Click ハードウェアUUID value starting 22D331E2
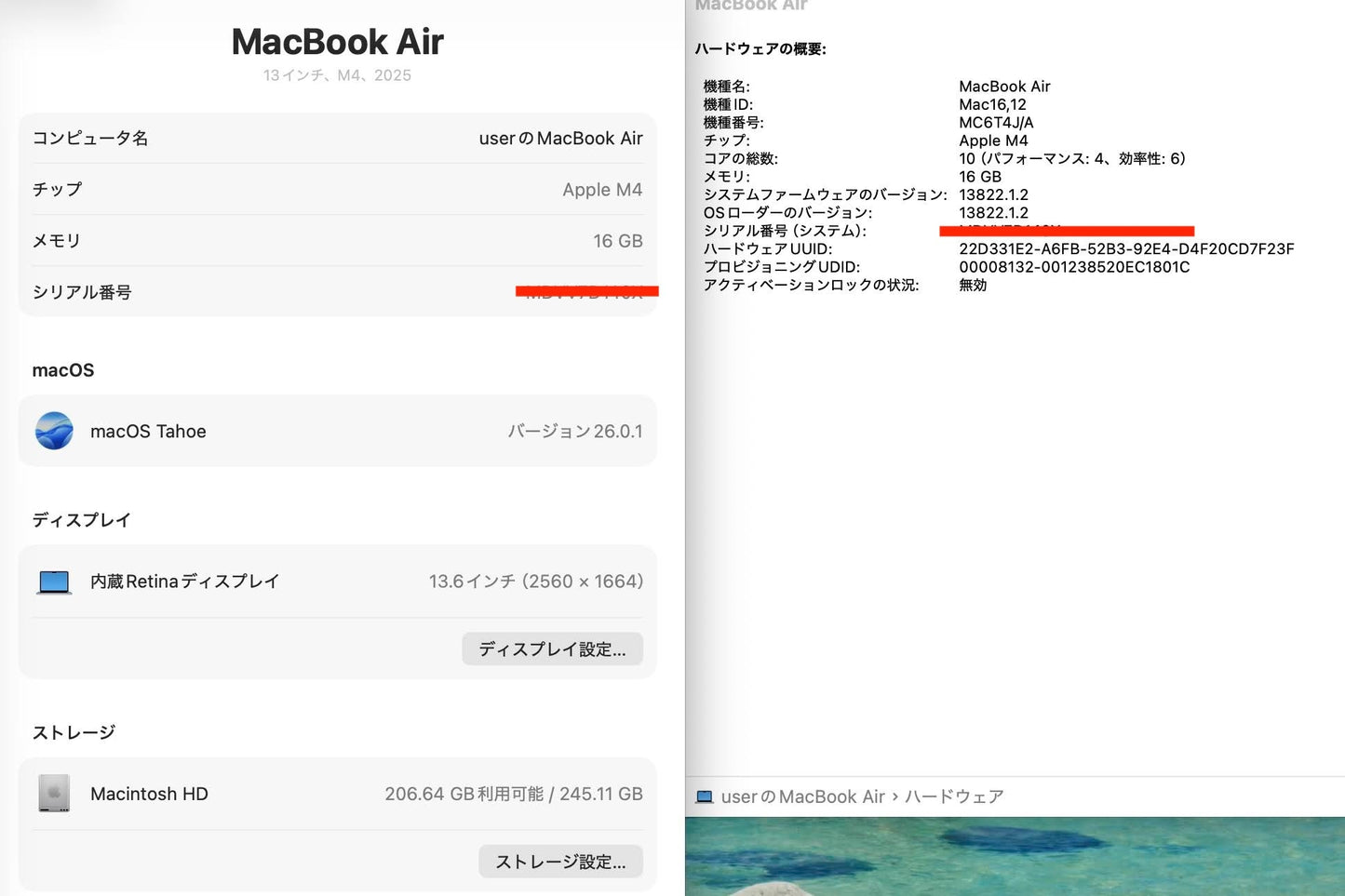The image size is (1345, 896). [1126, 249]
